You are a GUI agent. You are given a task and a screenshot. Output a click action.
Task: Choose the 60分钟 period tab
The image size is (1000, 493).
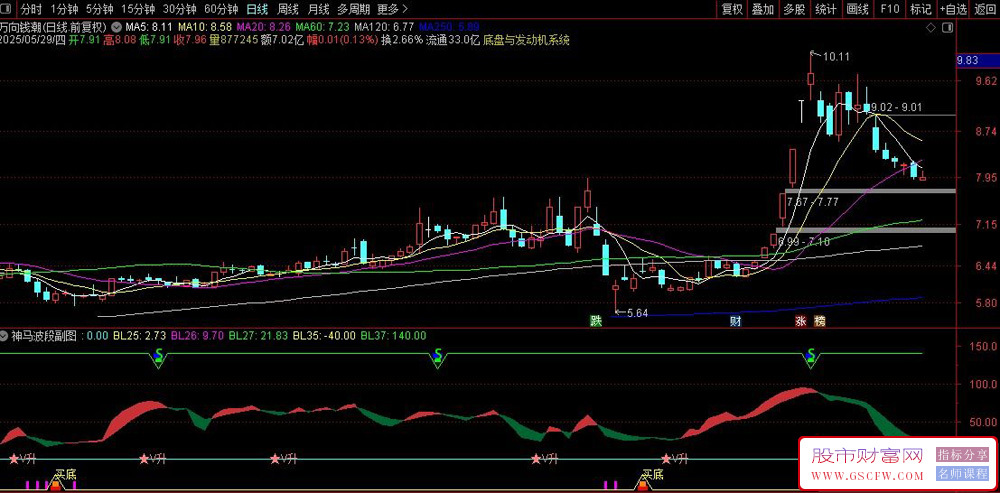click(x=221, y=9)
